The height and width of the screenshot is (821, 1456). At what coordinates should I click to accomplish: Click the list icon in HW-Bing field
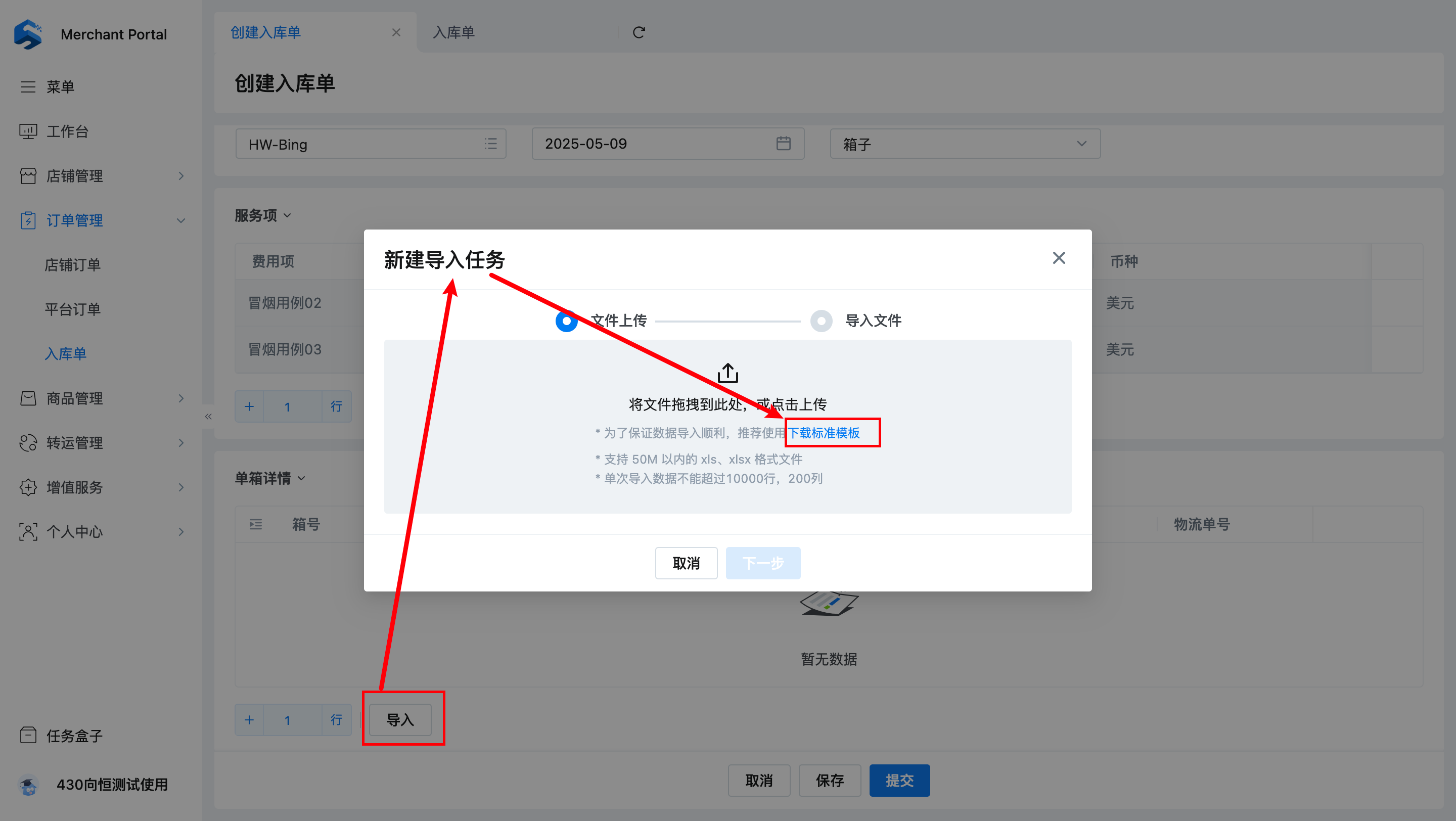click(x=490, y=144)
